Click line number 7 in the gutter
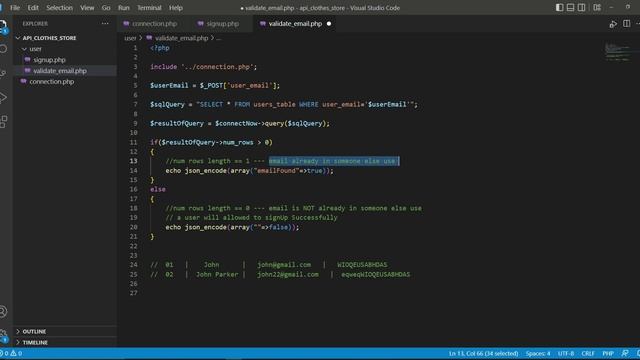The image size is (640, 360). click(136, 104)
